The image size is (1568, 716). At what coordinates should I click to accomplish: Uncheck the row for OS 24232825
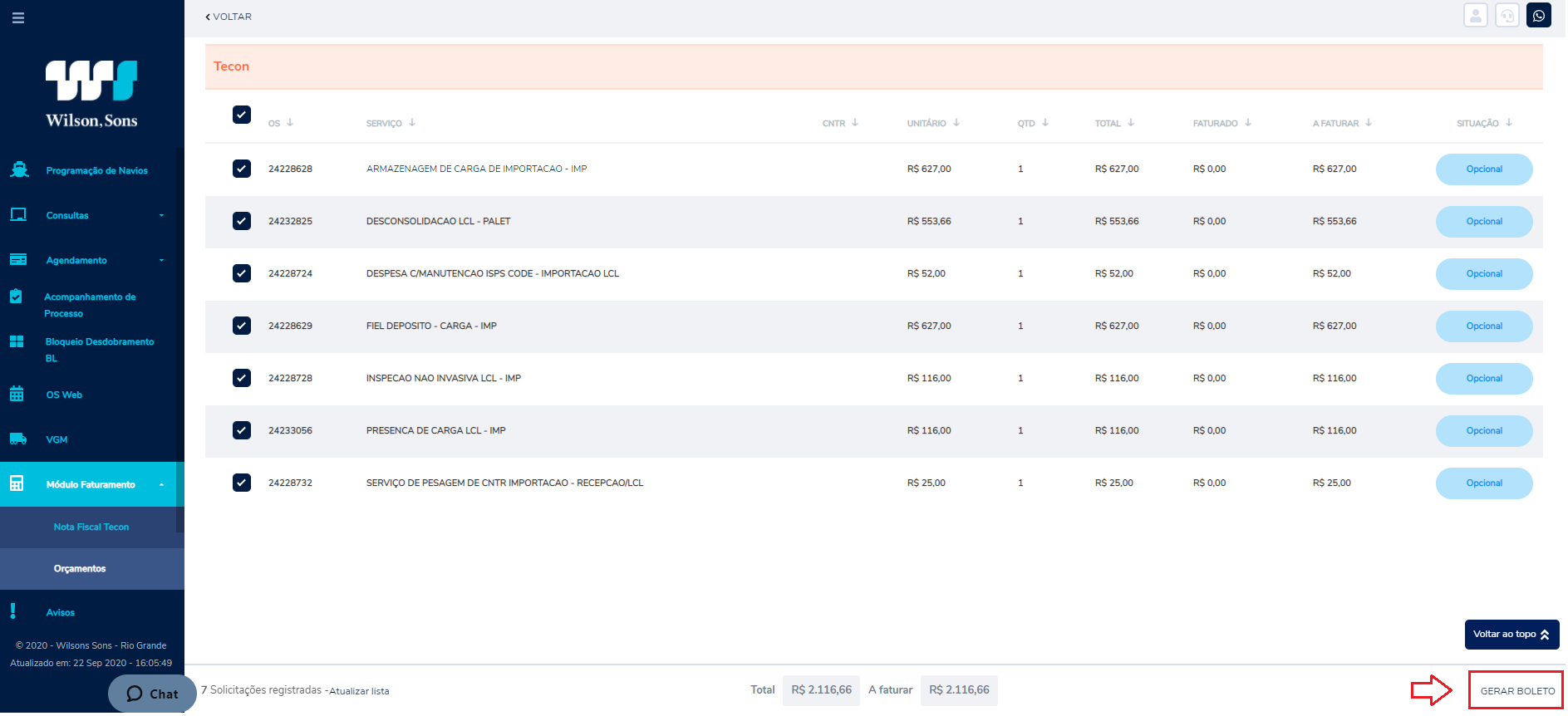coord(242,221)
